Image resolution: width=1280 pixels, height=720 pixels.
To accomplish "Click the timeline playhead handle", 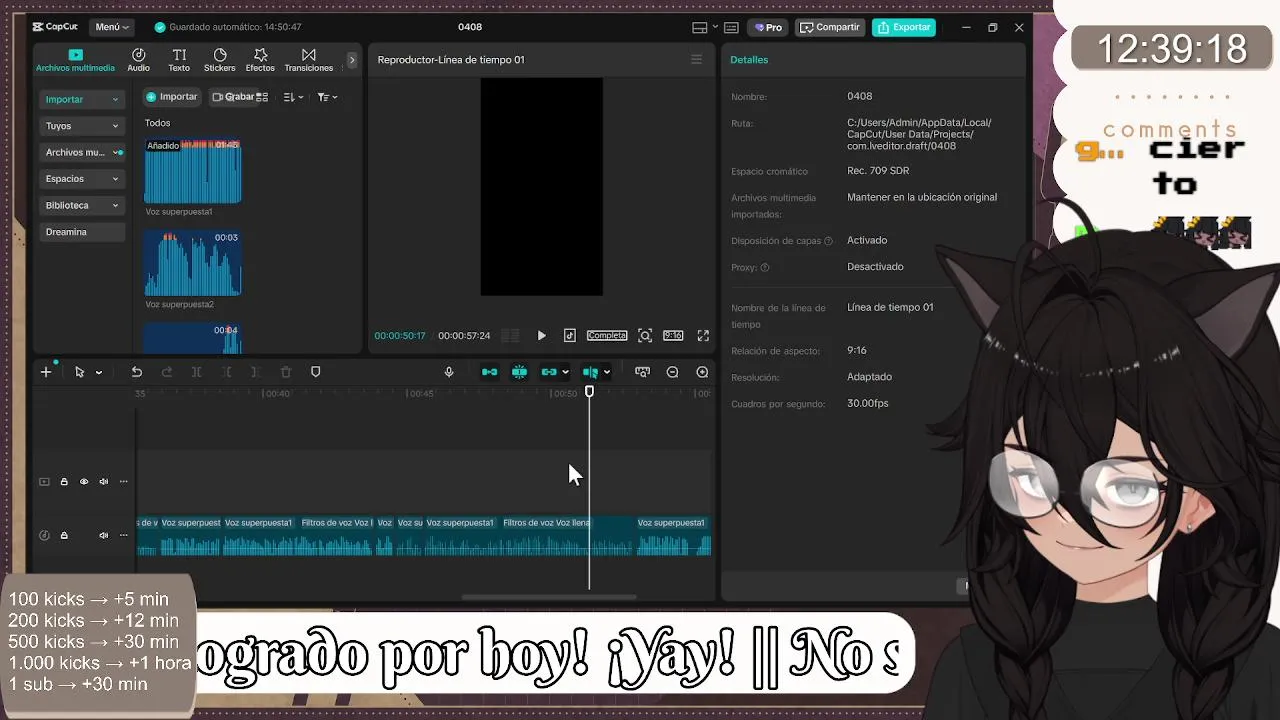I will coord(589,392).
